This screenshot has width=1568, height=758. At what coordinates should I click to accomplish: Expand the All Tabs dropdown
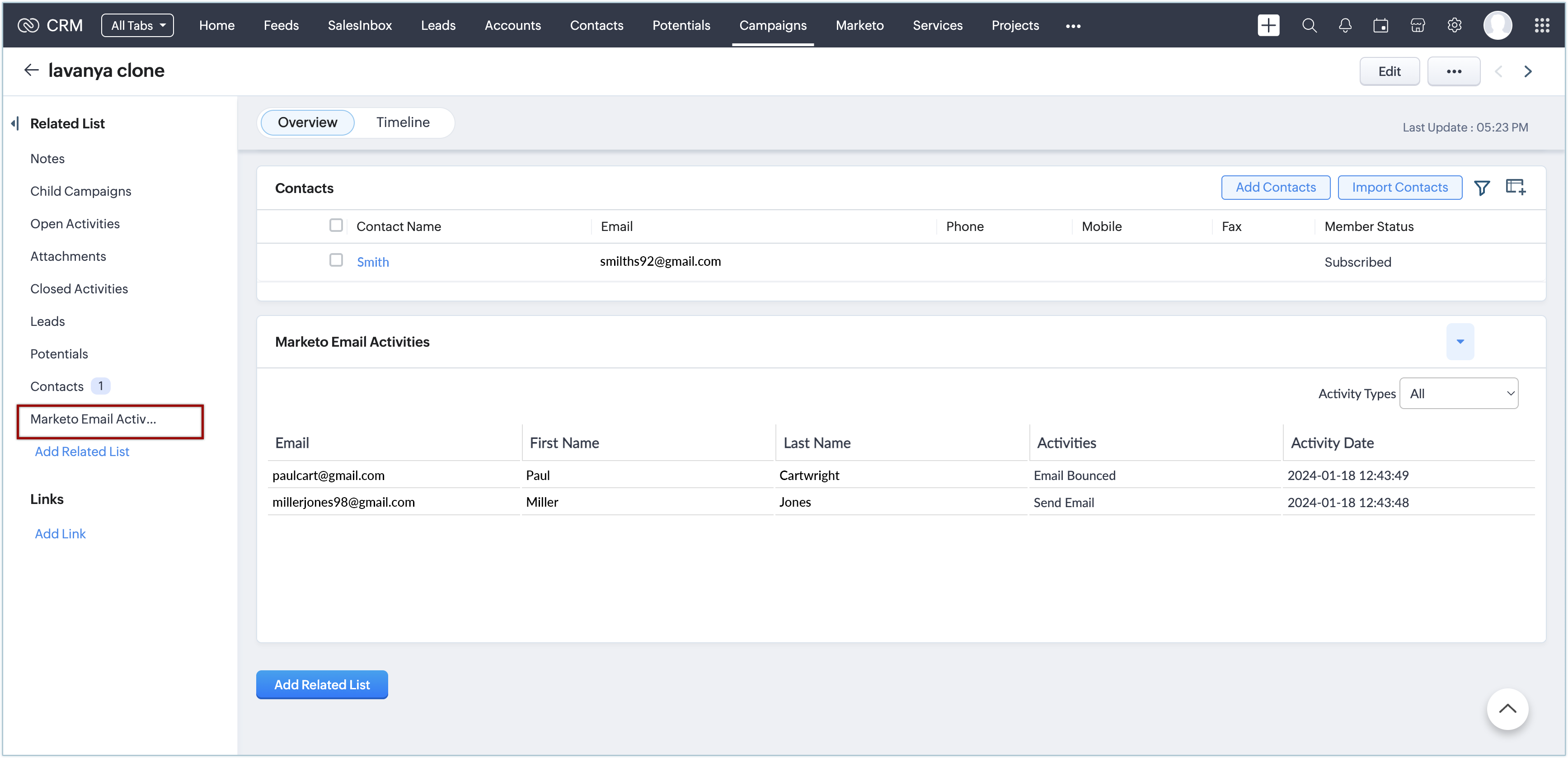pos(137,26)
